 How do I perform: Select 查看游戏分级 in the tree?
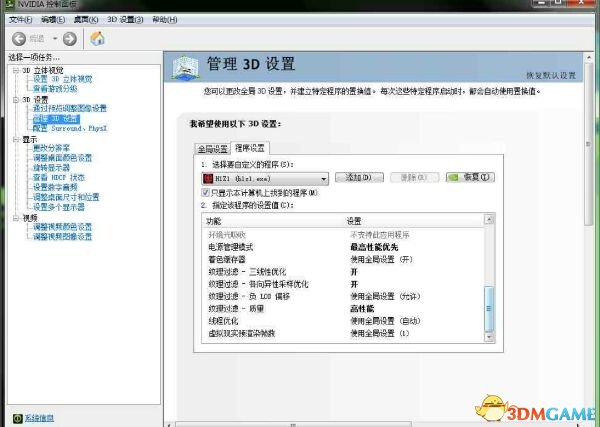click(55, 89)
